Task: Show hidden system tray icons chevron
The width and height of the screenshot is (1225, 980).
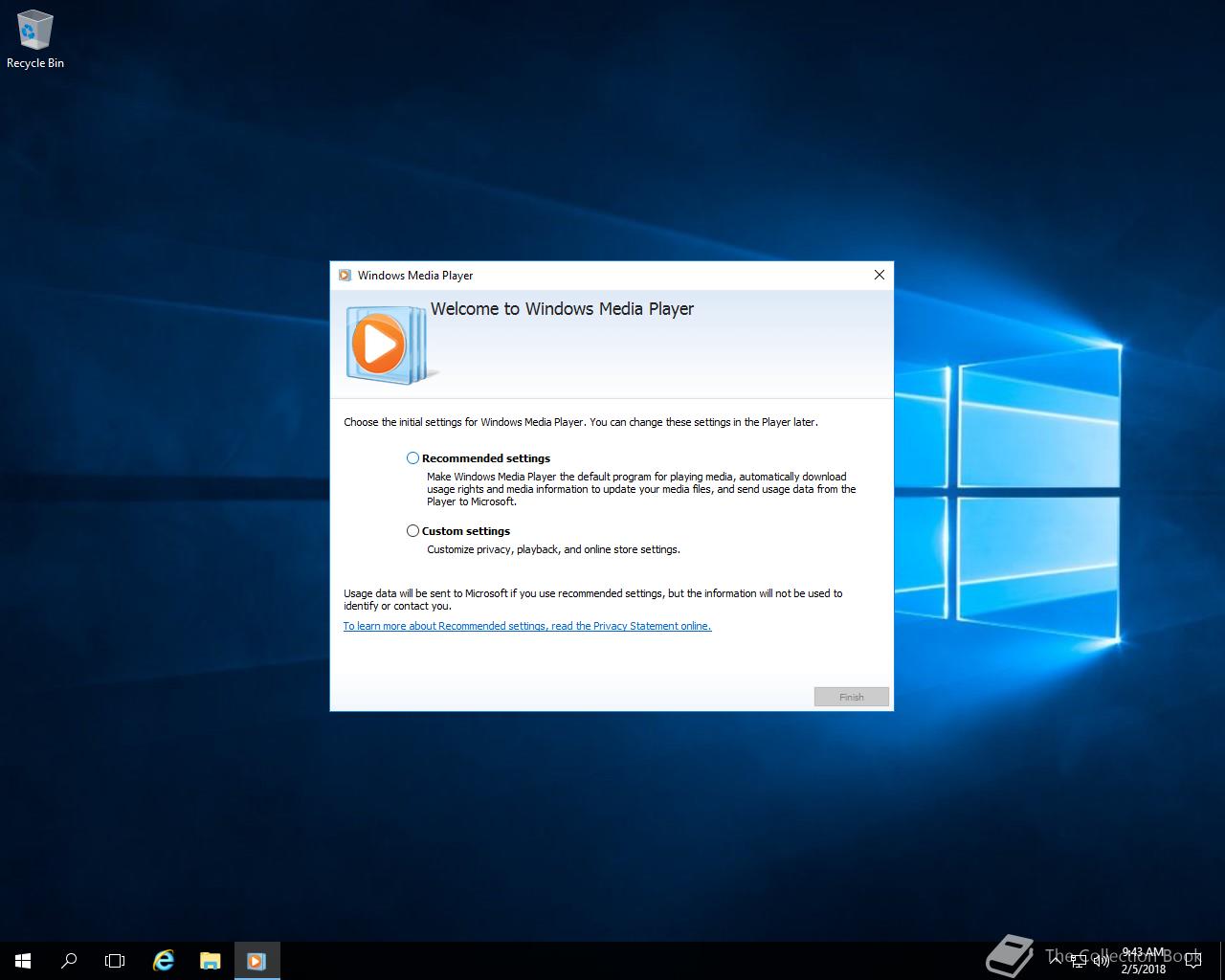Action: pyautogui.click(x=1057, y=961)
